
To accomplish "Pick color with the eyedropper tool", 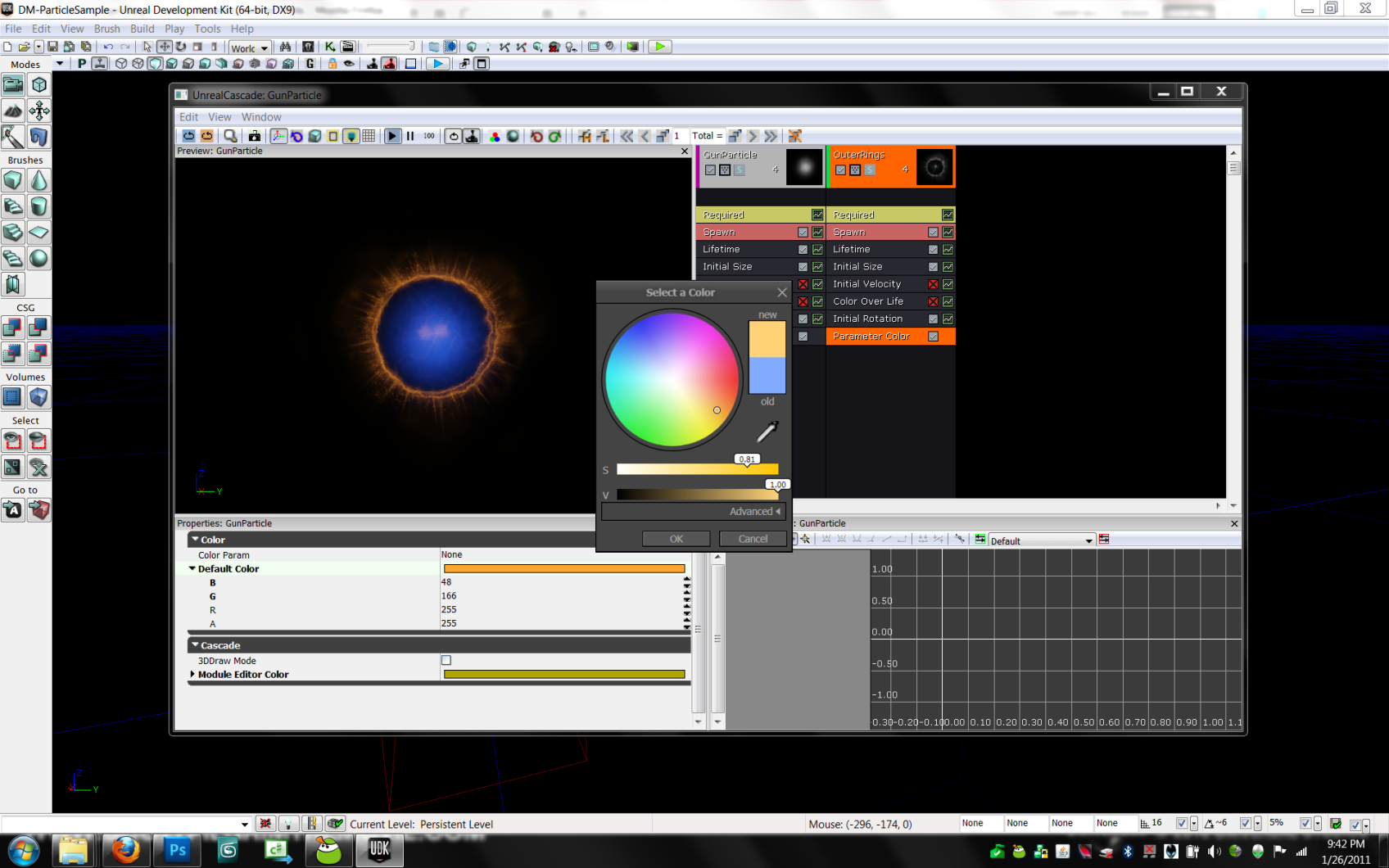I will [x=767, y=430].
